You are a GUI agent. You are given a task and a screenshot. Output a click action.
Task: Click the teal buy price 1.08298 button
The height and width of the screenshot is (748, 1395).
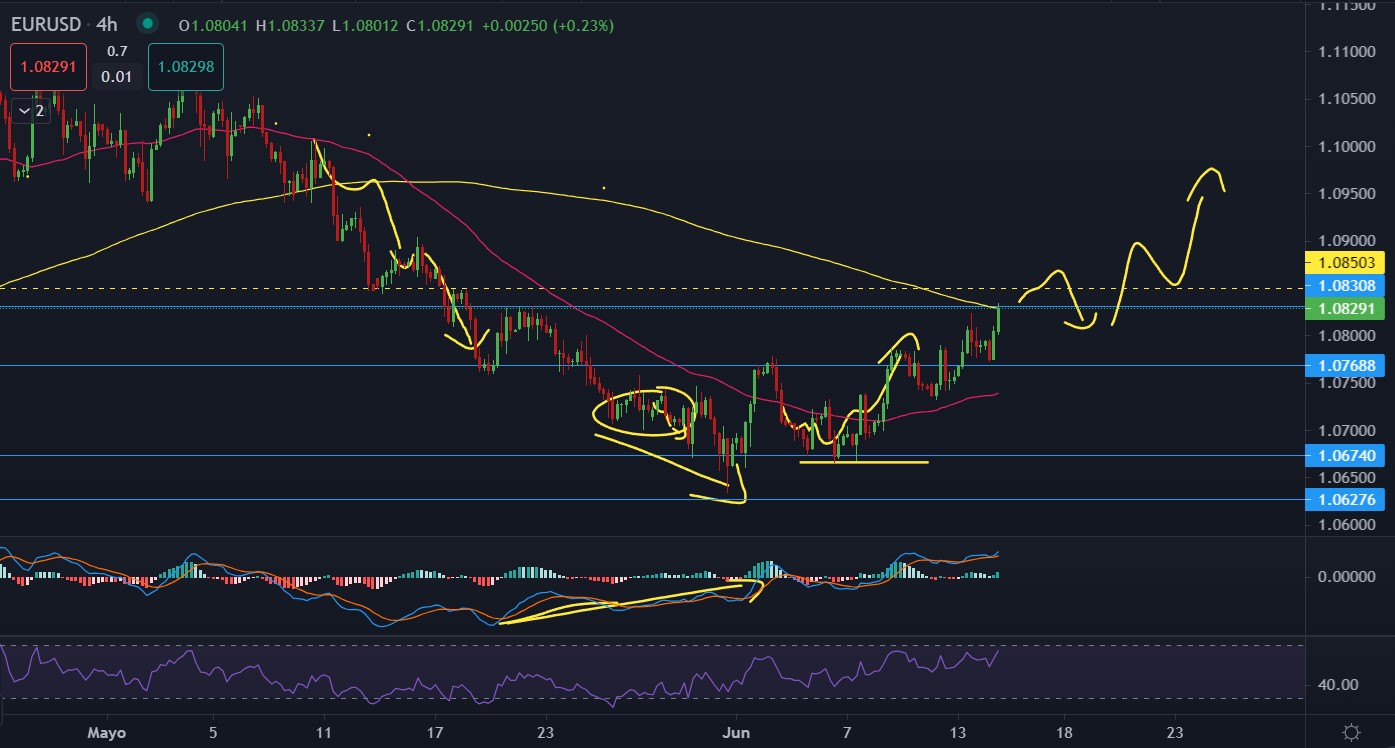point(185,69)
